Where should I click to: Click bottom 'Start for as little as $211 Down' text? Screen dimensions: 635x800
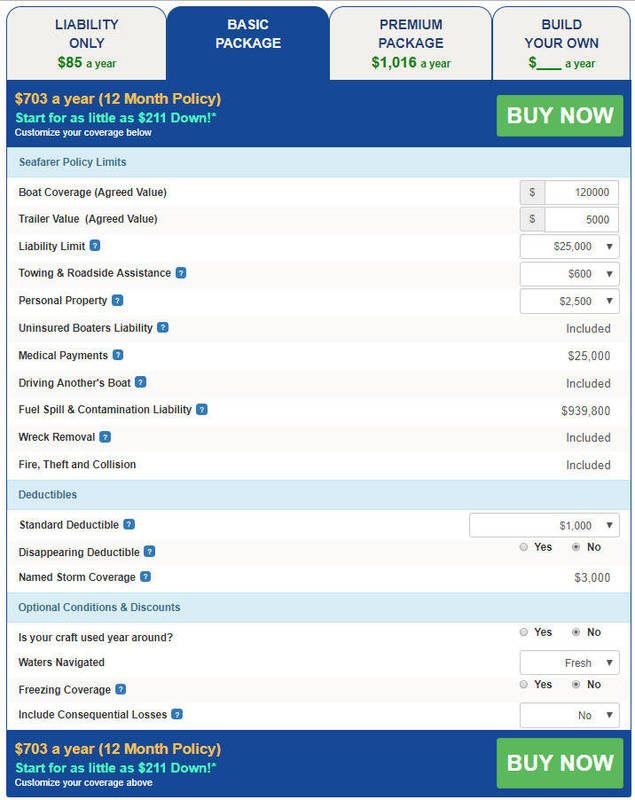(x=116, y=767)
